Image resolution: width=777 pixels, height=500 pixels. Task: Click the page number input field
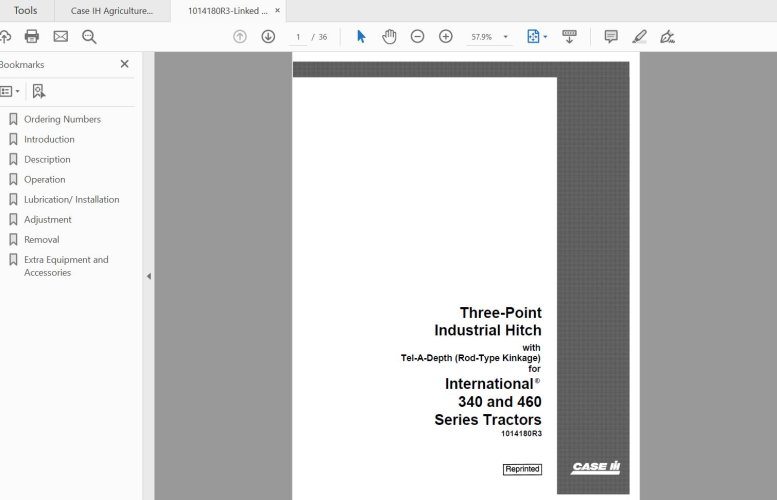(x=298, y=37)
